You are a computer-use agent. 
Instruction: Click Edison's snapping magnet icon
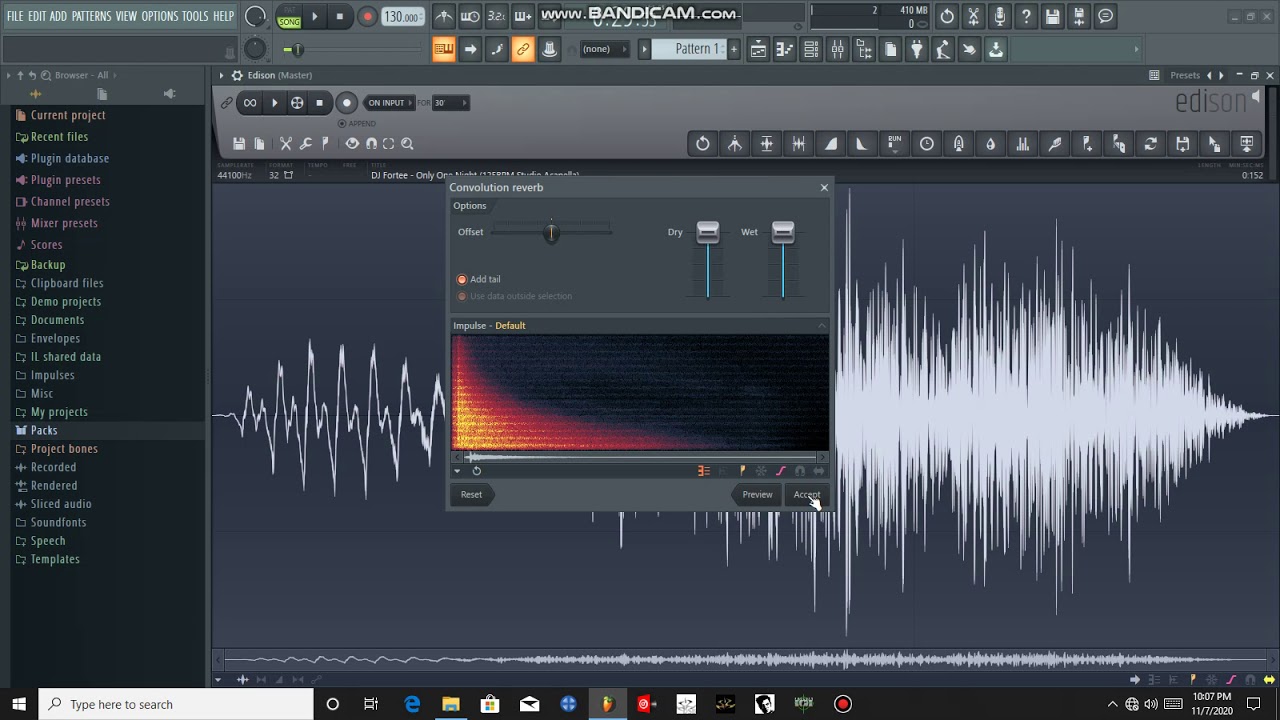click(371, 144)
